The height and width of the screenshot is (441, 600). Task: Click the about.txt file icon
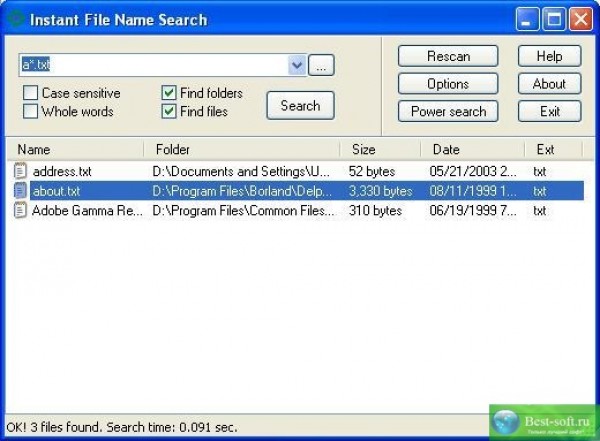20,191
